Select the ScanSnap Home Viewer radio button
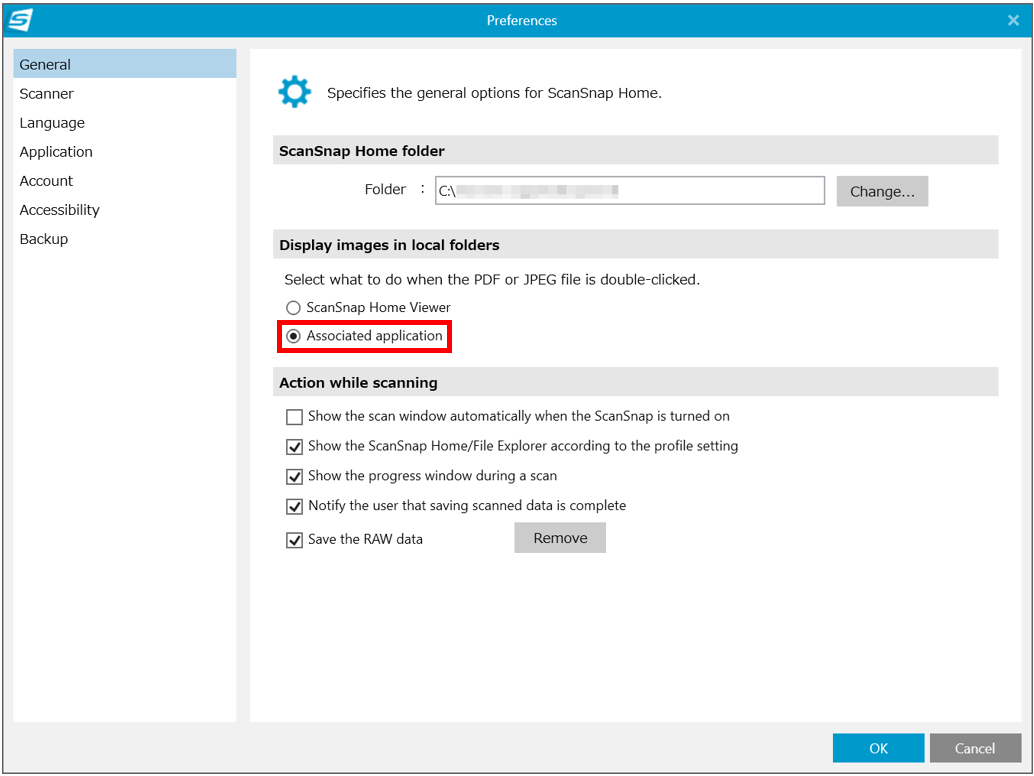This screenshot has height=776, width=1034. click(x=293, y=308)
